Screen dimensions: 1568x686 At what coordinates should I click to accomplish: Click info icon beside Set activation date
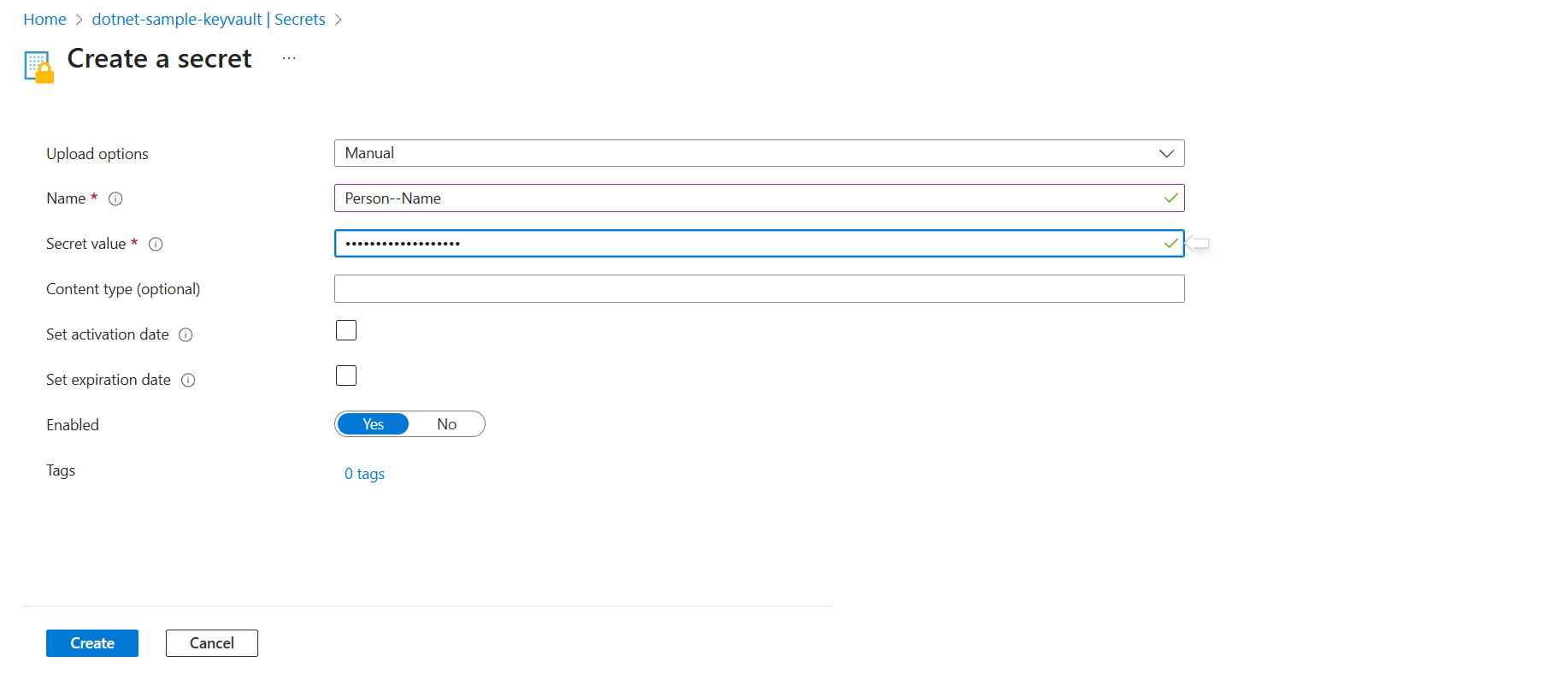coord(186,335)
